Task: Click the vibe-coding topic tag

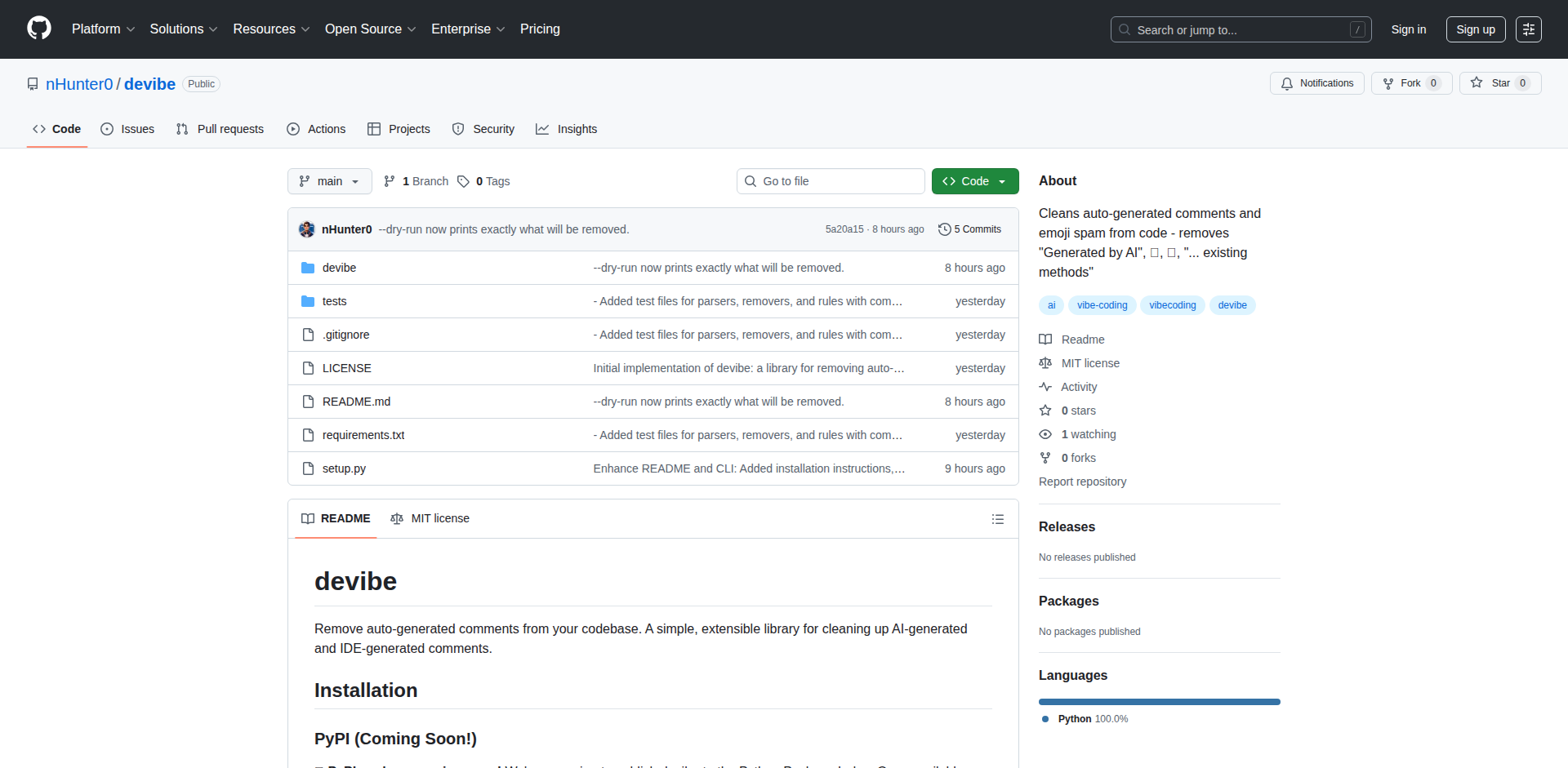Action: (x=1102, y=305)
